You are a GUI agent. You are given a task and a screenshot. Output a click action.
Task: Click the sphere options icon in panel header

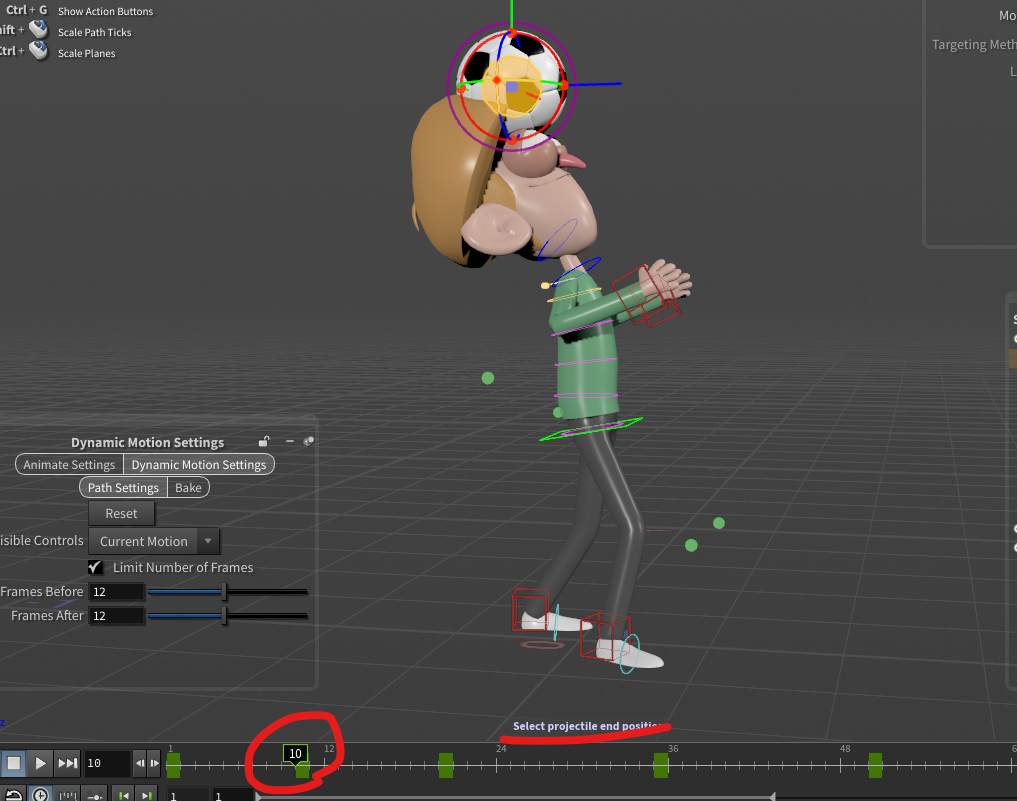(x=309, y=442)
